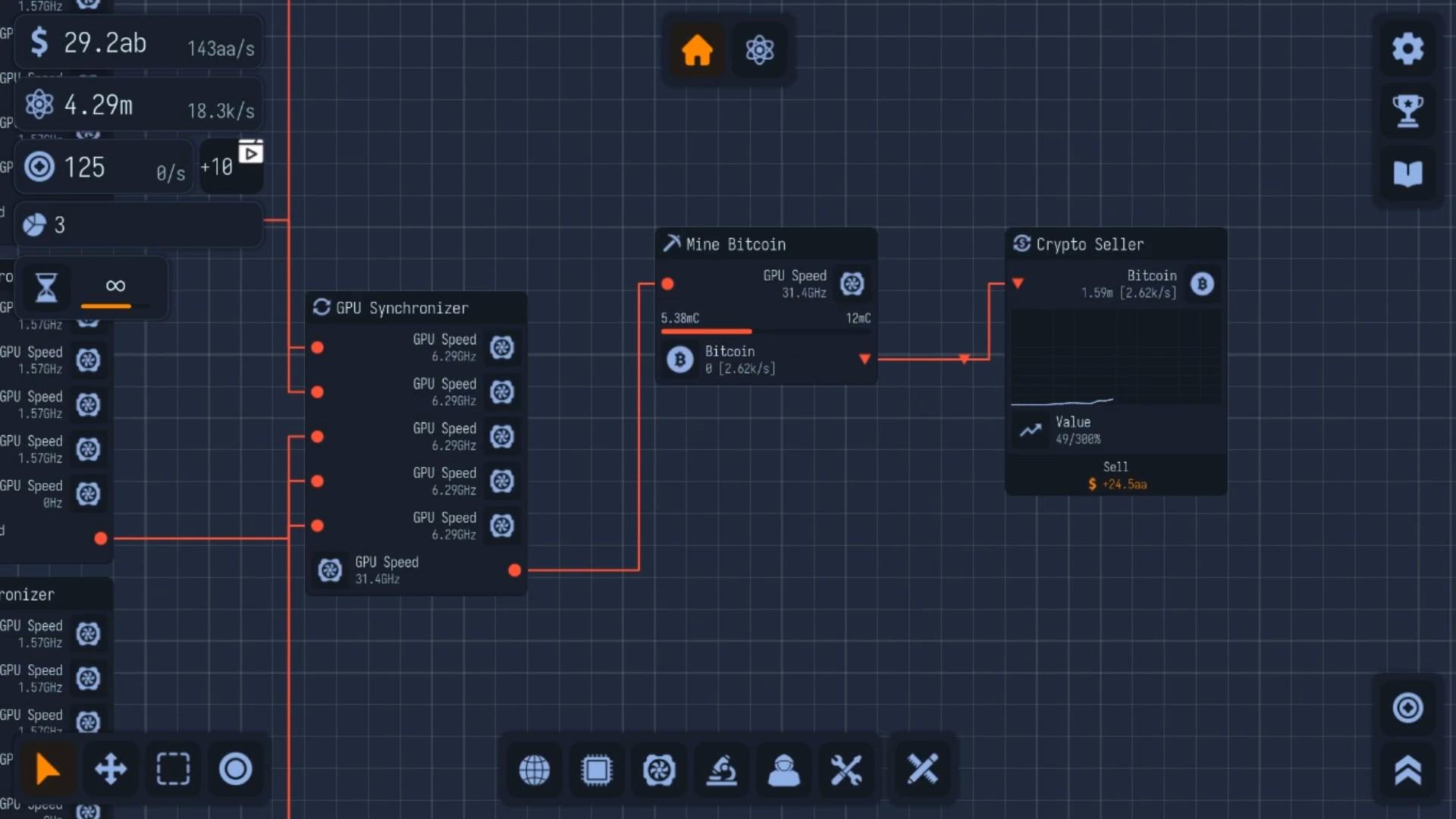
Task: Open the globe network category
Action: coord(535,770)
